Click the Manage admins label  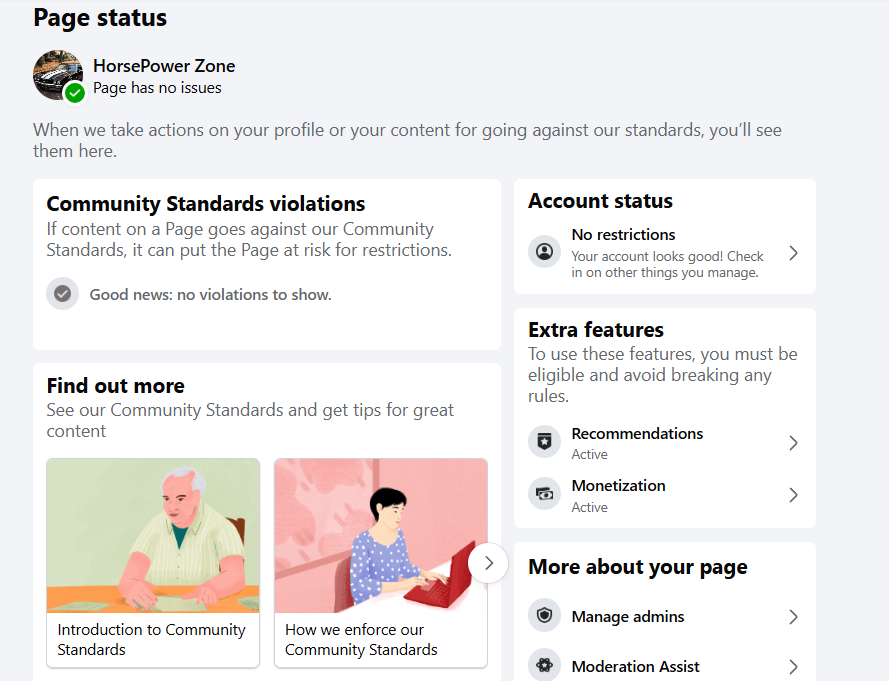coord(628,617)
